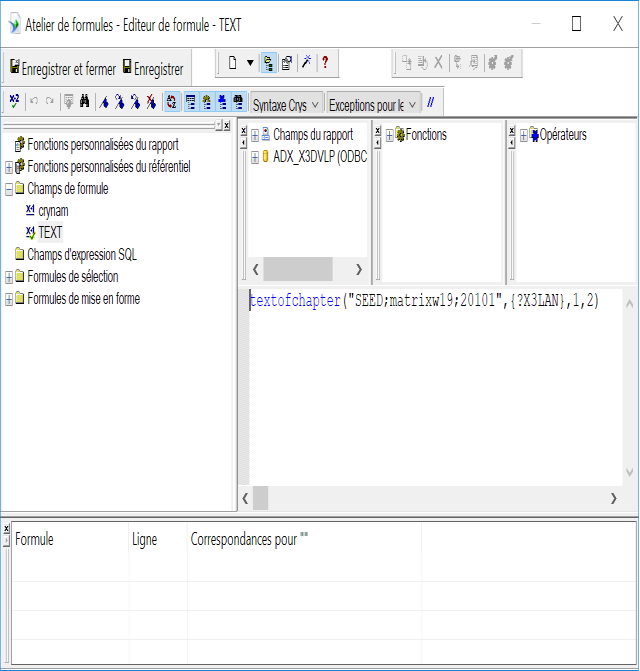Click the double-slash comment icon

click(430, 102)
